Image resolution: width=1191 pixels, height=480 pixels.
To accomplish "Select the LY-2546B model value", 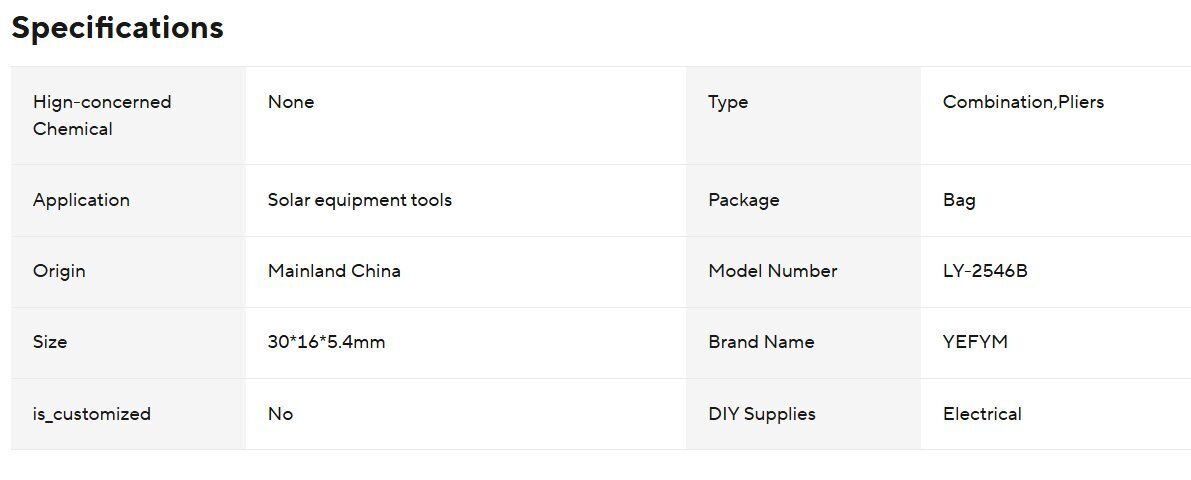I will point(985,271).
